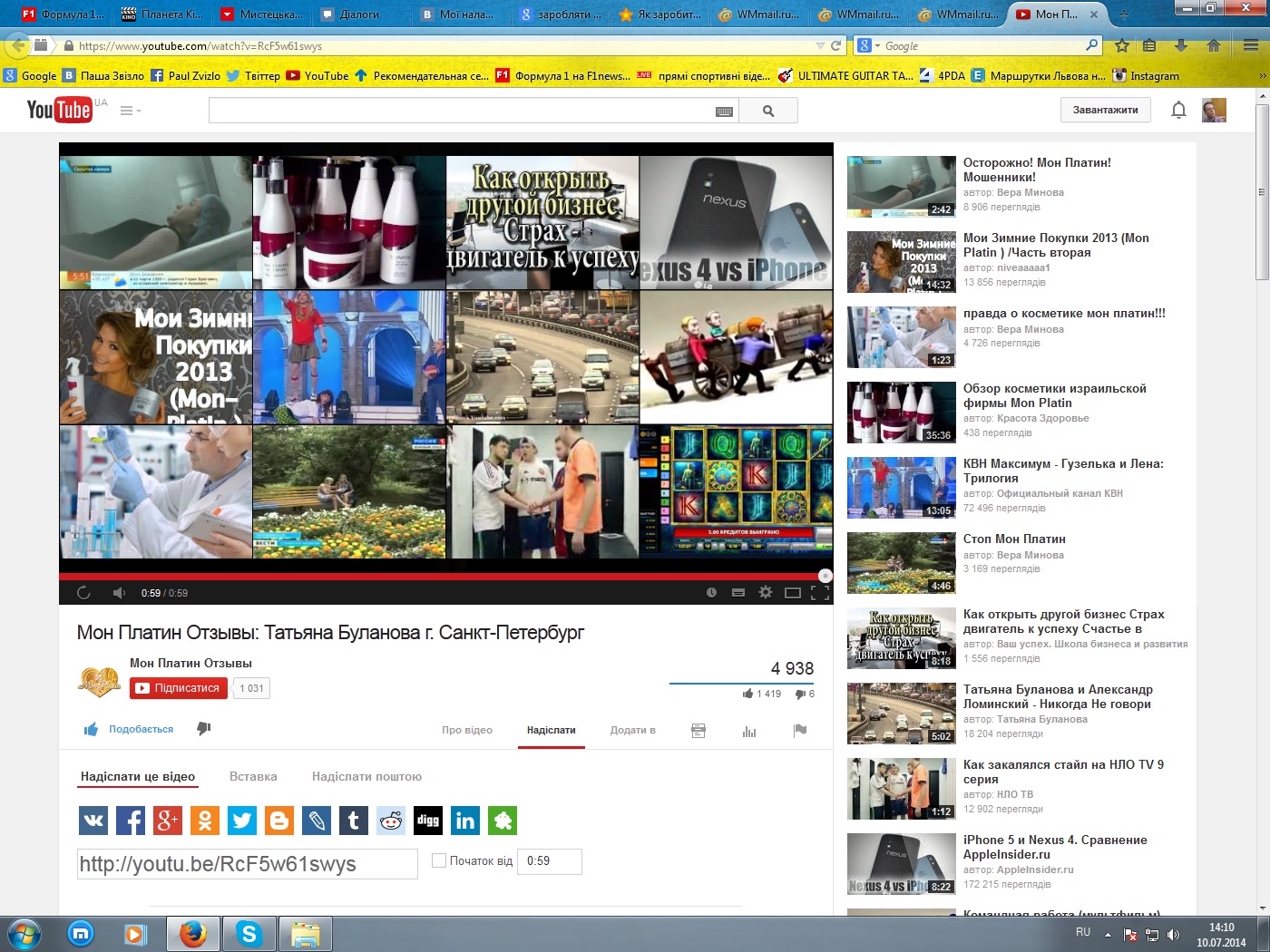
Task: Mute the video volume
Action: (x=119, y=593)
